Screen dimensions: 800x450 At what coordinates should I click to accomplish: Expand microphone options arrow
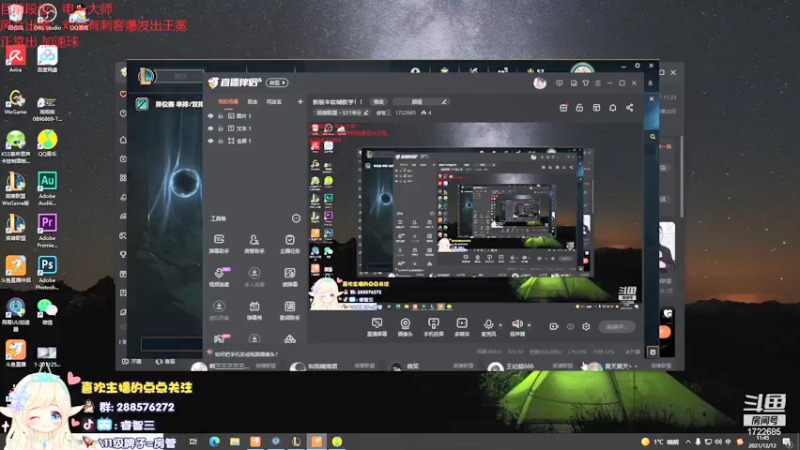click(x=500, y=324)
